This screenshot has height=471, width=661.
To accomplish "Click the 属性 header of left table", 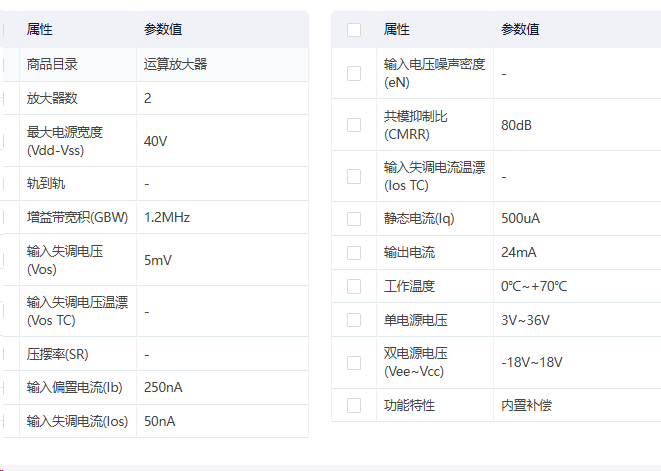I will pos(40,30).
